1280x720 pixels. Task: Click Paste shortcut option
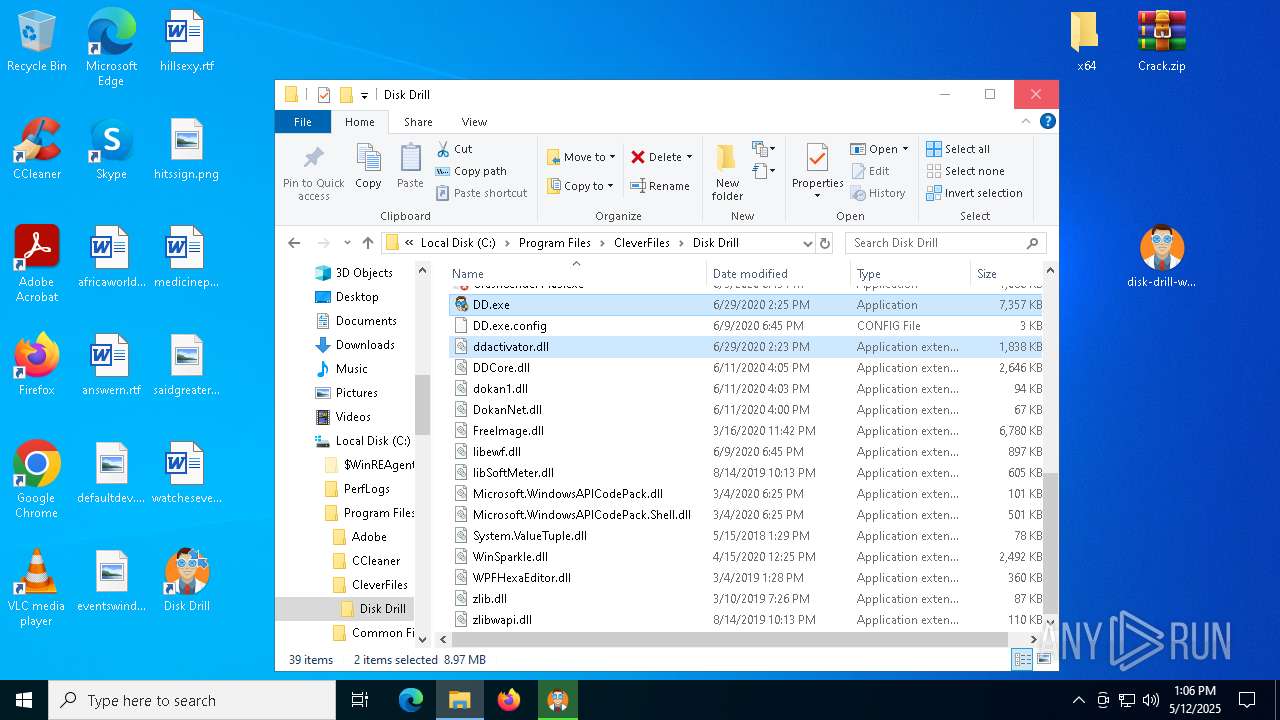[481, 193]
